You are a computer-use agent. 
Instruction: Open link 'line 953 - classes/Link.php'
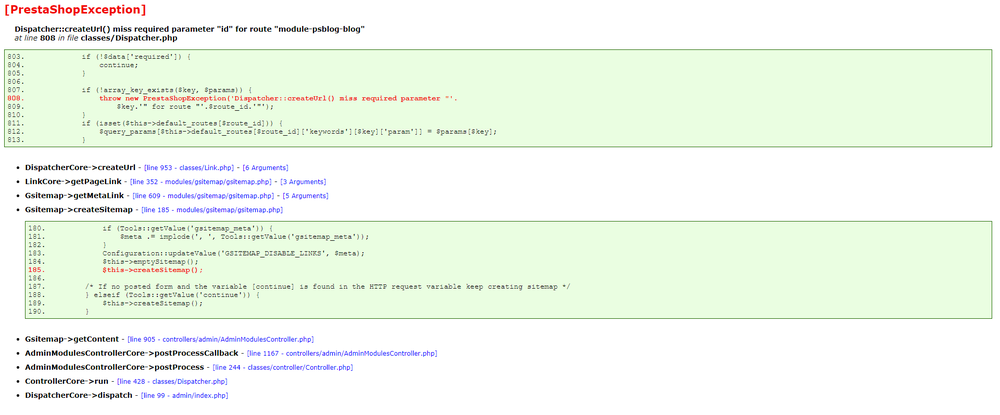[x=190, y=168]
